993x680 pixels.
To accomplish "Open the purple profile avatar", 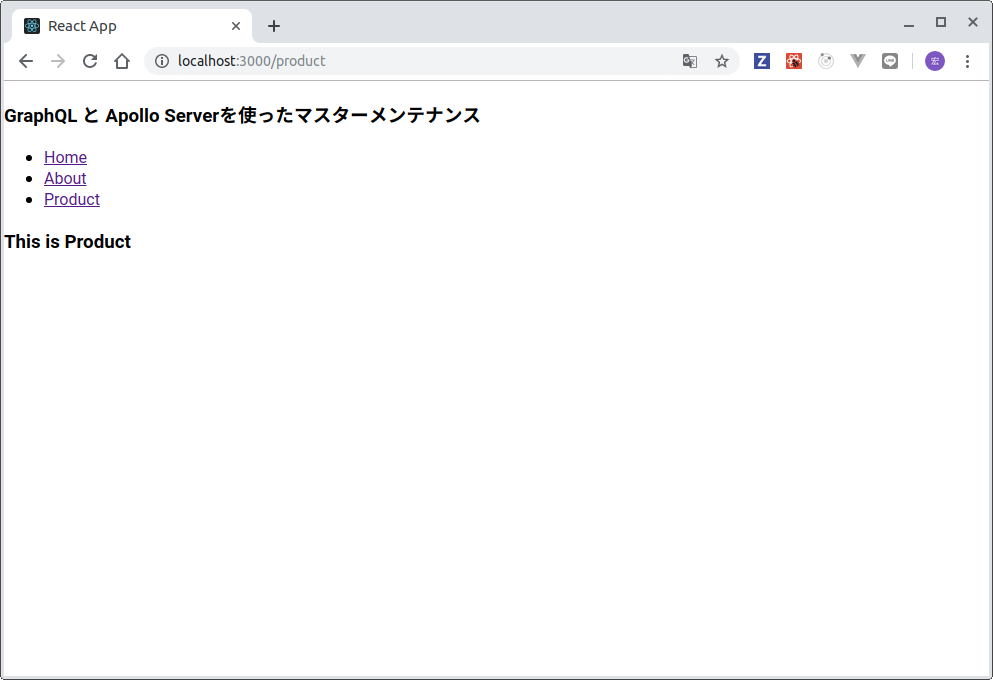I will click(935, 61).
